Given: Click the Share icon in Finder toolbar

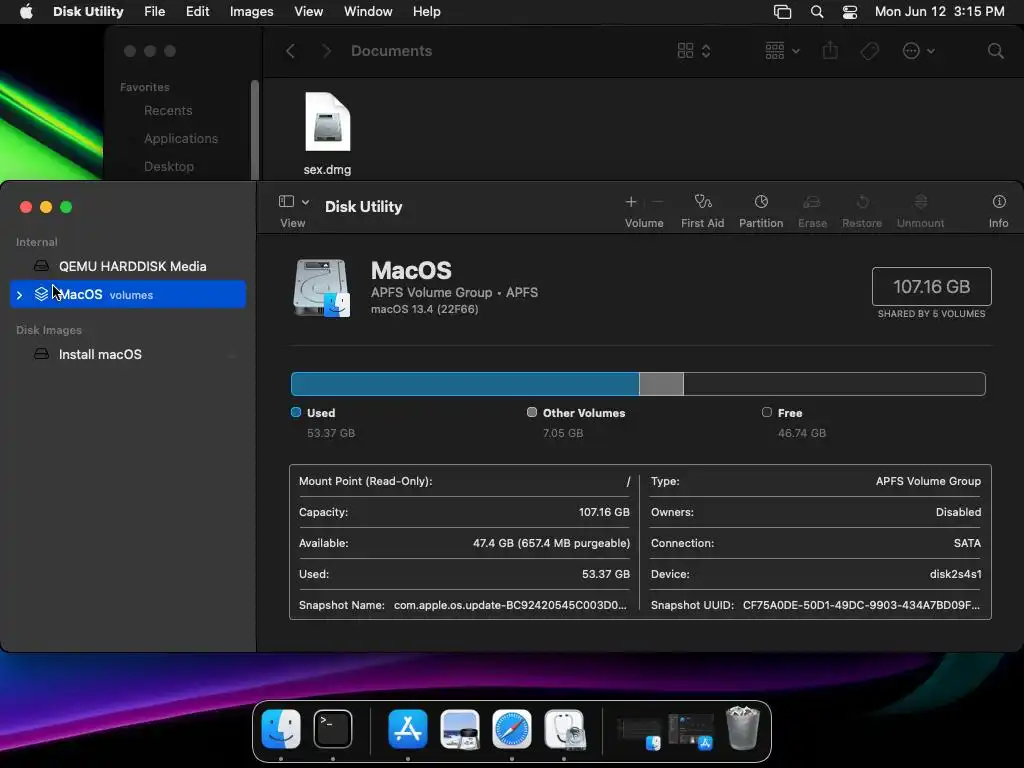Looking at the screenshot, I should (830, 50).
